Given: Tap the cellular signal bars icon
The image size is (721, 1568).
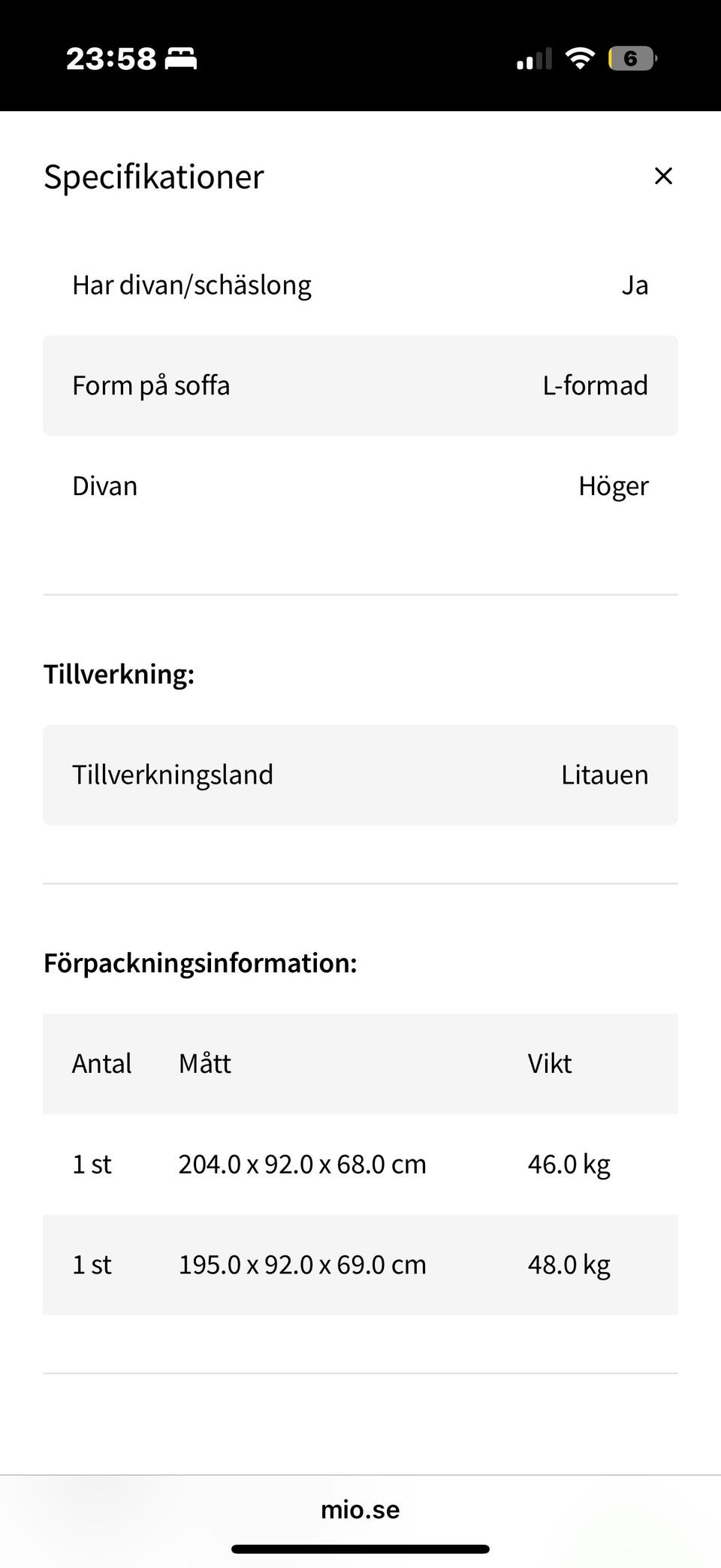Looking at the screenshot, I should tap(534, 59).
